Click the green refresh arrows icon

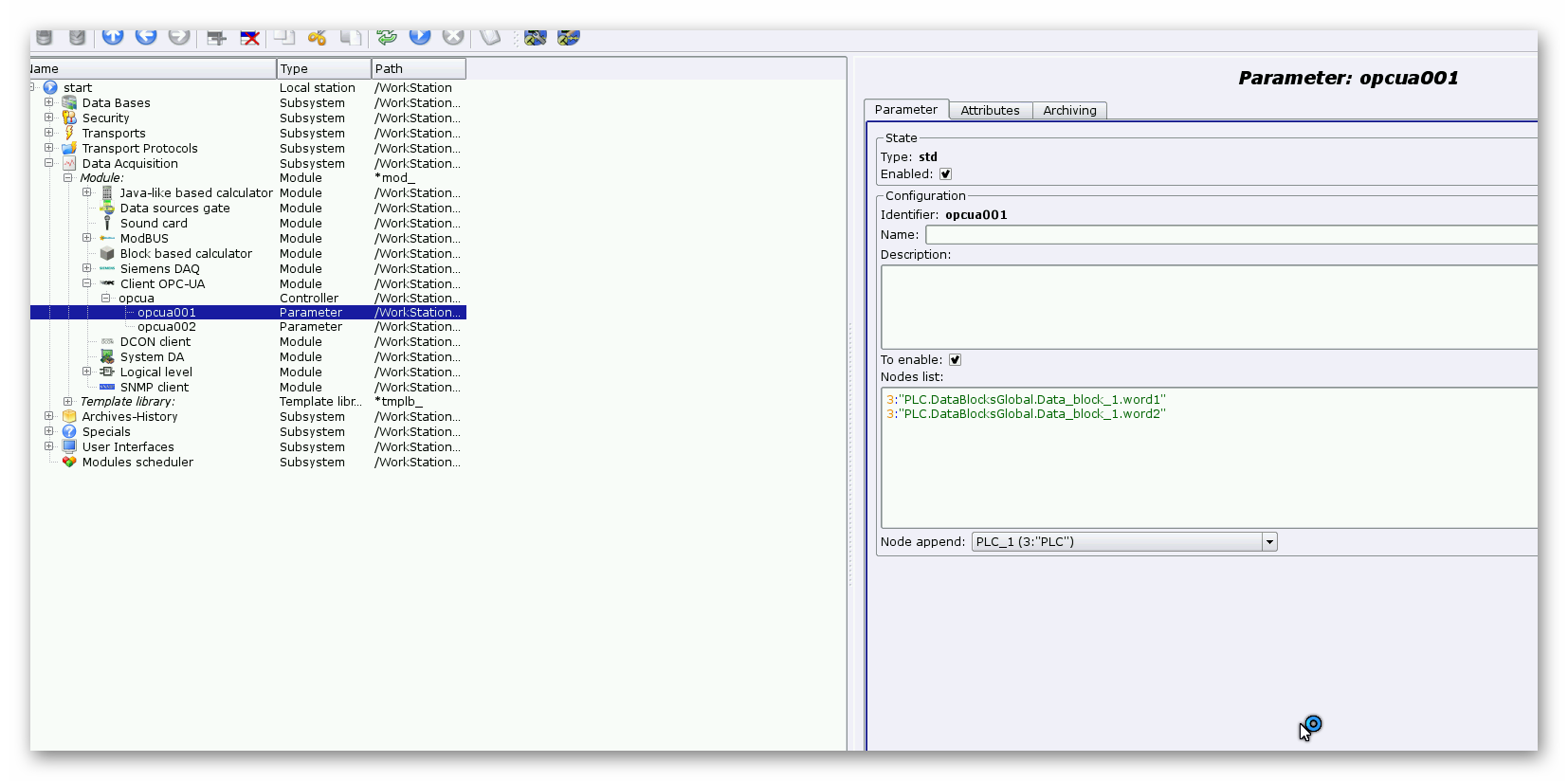[387, 37]
